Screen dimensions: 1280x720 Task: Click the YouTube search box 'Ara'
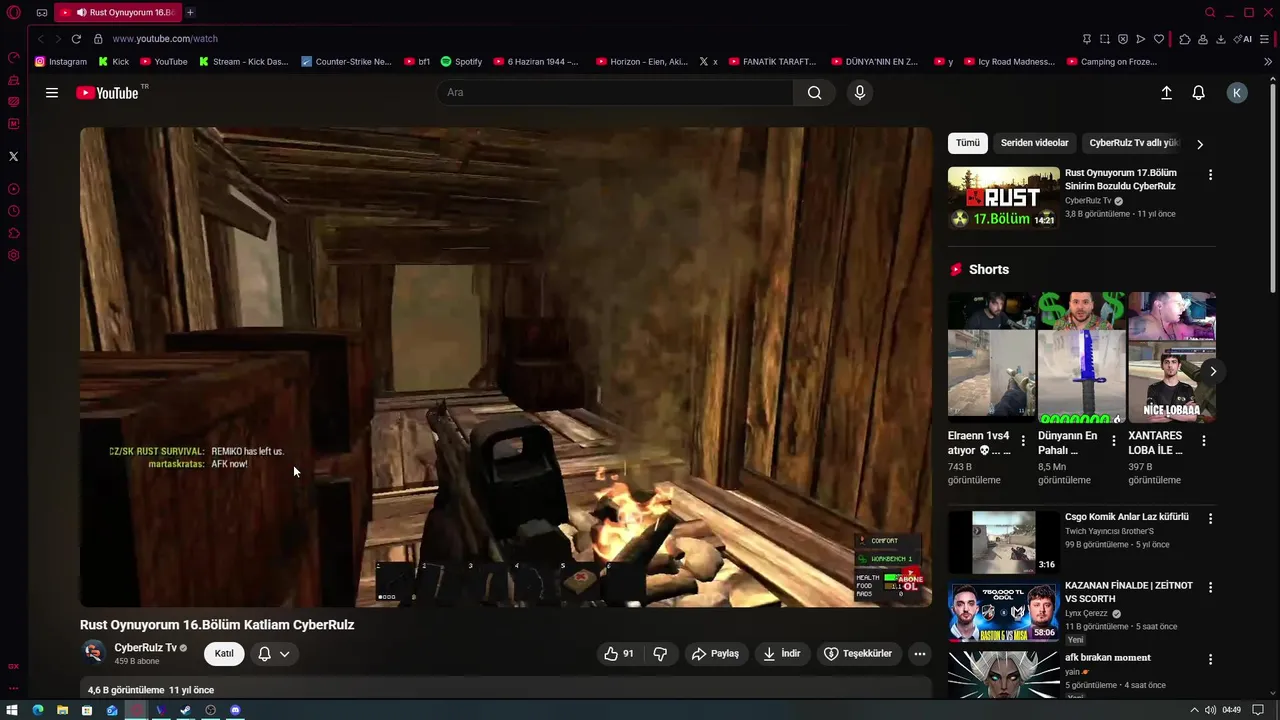pyautogui.click(x=615, y=93)
